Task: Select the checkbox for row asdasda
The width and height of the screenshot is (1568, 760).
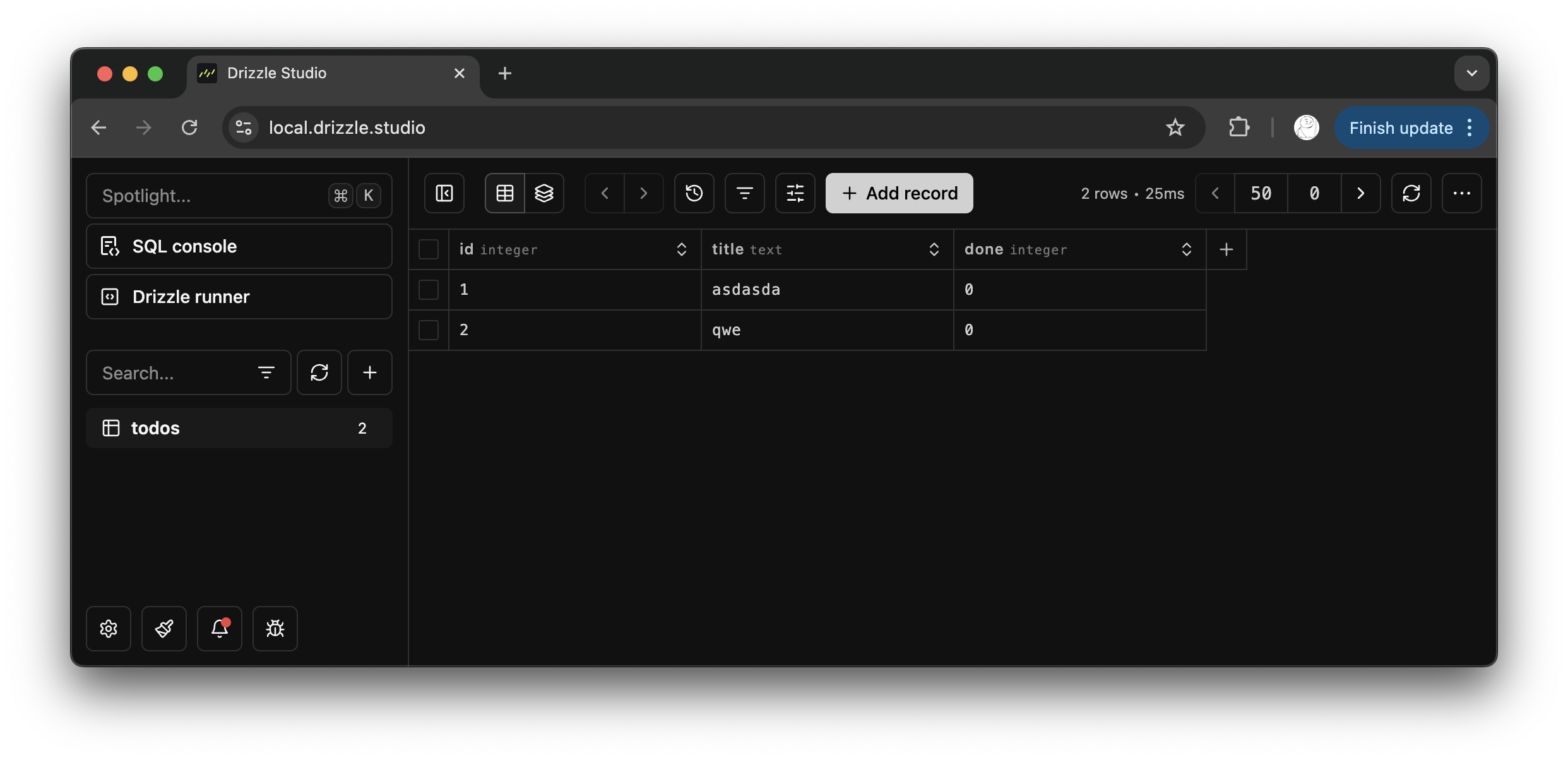Action: pos(429,290)
